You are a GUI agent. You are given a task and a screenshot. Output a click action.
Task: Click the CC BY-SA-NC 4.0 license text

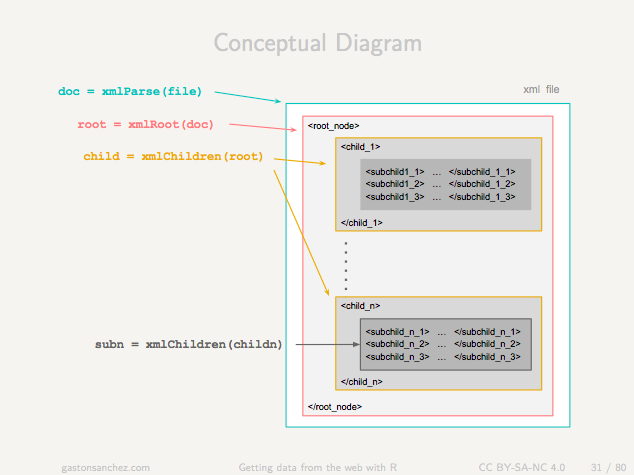pos(522,467)
